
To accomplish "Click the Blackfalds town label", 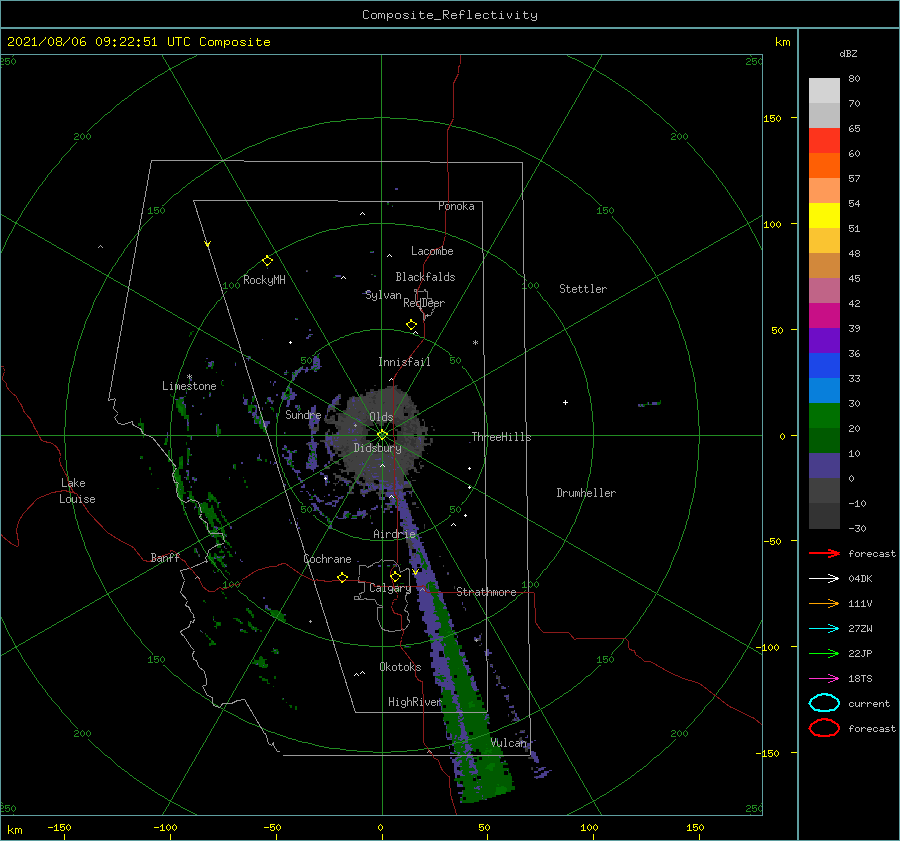I will tap(425, 277).
